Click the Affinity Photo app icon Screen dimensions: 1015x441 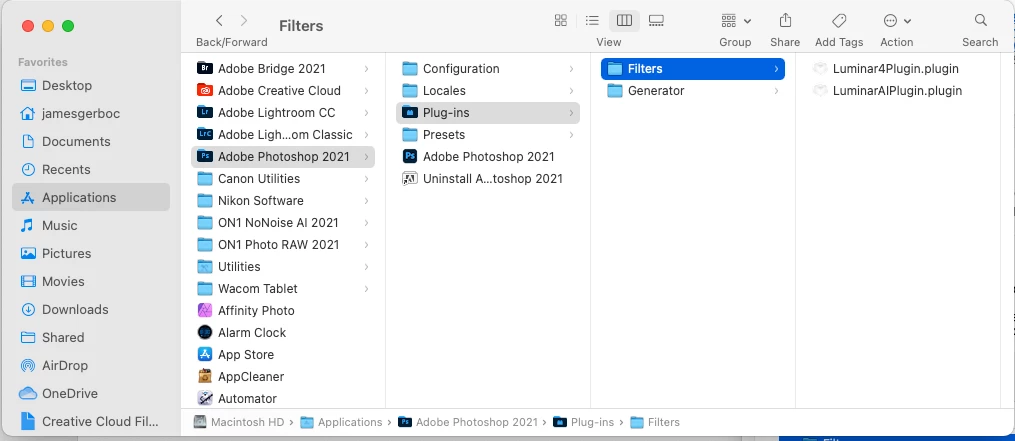tap(205, 310)
